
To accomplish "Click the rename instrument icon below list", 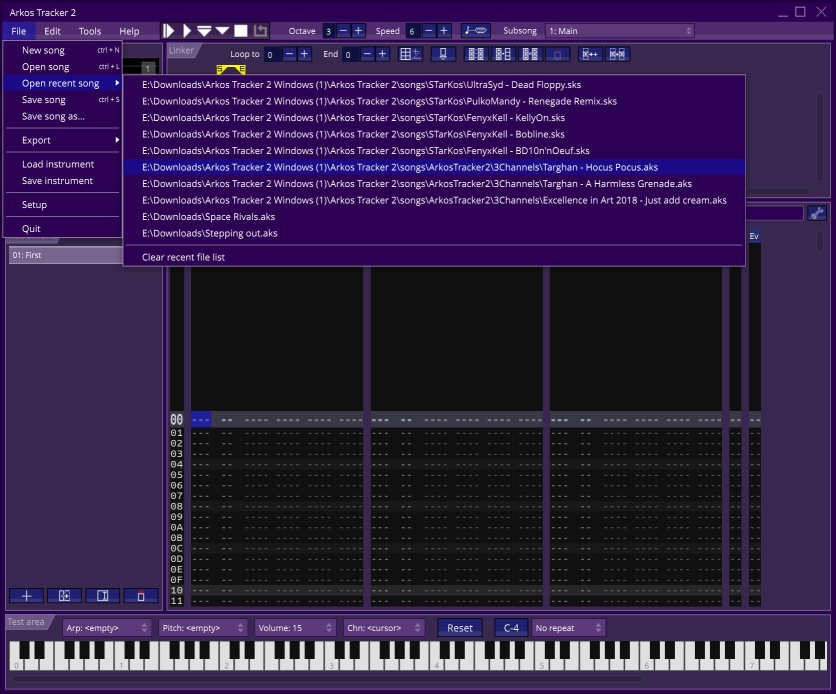I will tap(103, 595).
